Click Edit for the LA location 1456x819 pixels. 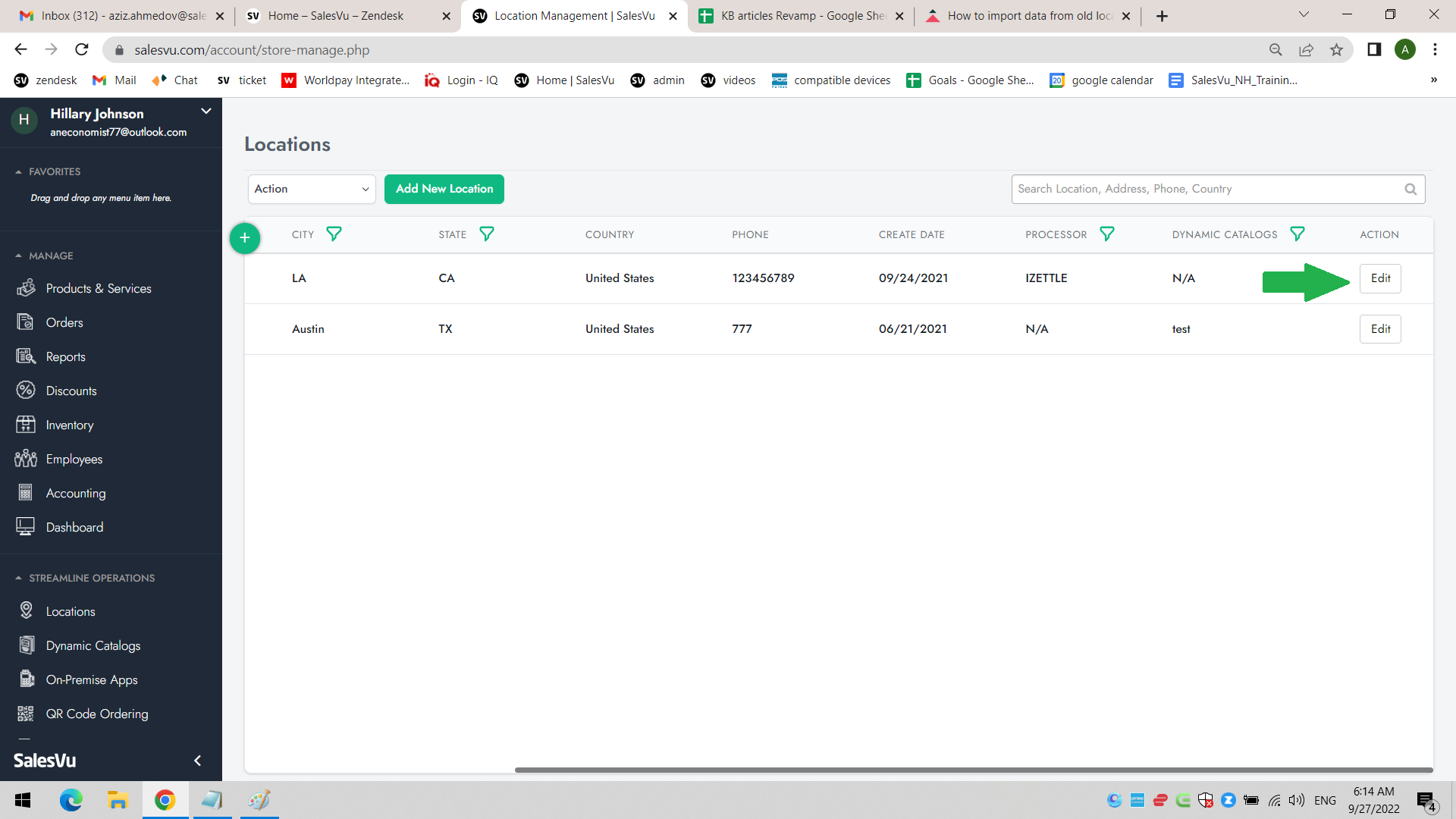coord(1380,278)
